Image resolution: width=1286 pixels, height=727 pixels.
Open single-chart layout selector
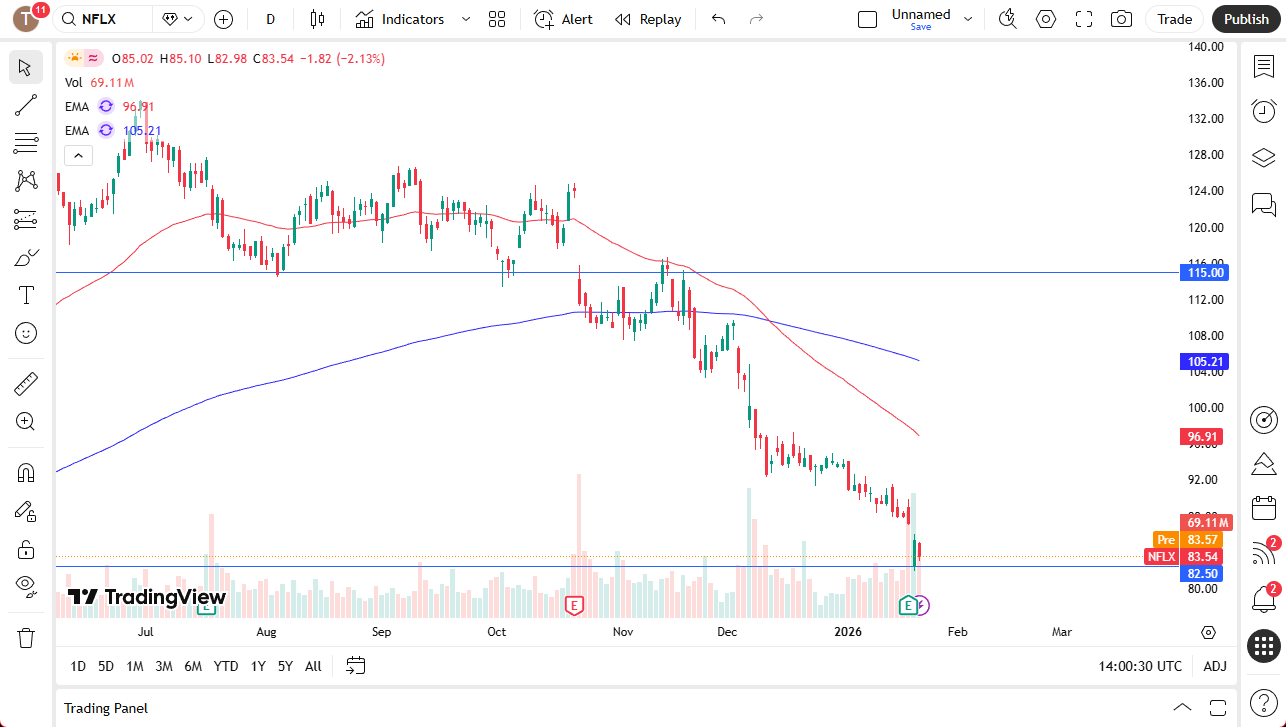[x=868, y=19]
